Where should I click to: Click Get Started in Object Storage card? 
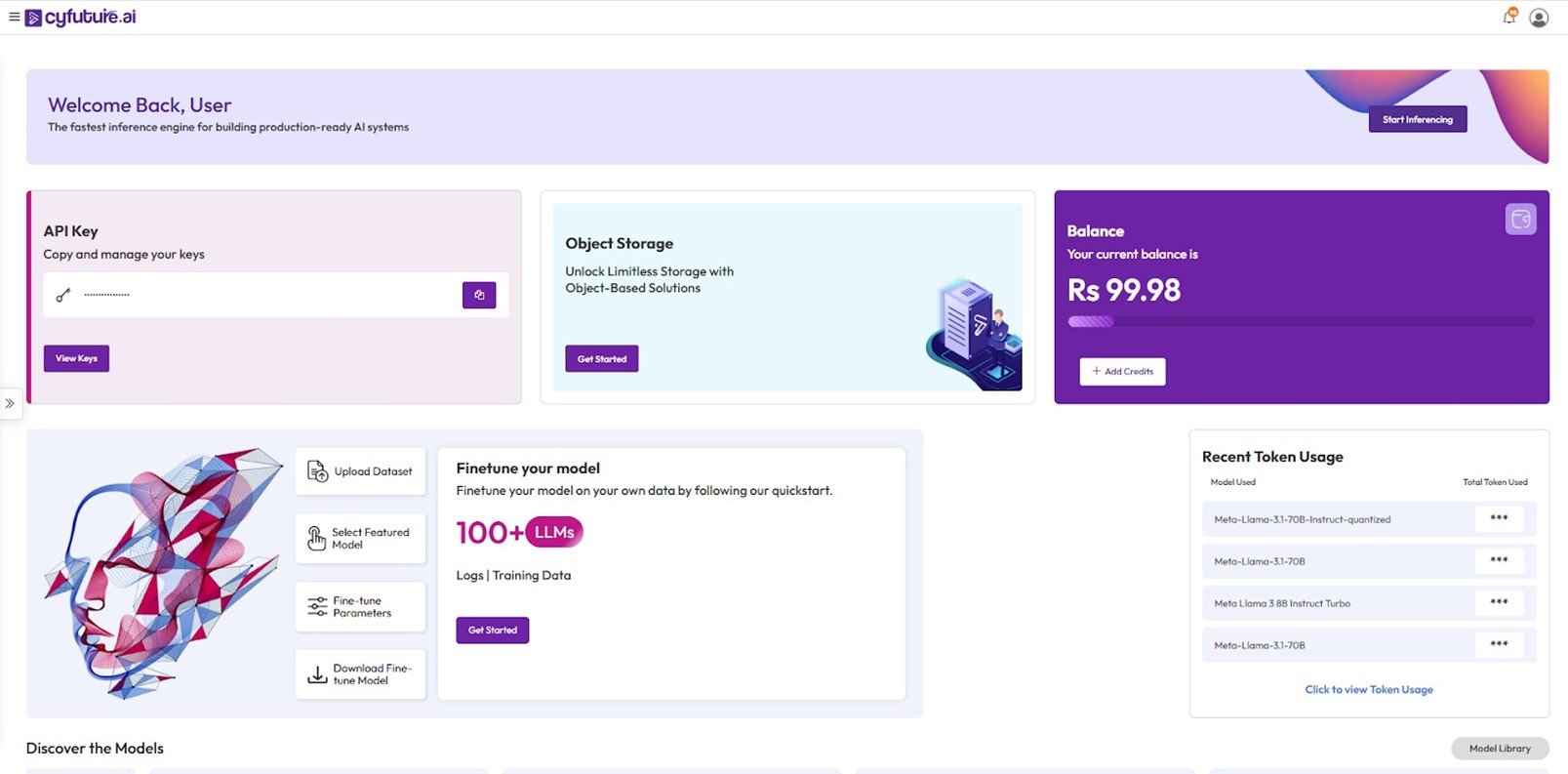click(x=601, y=359)
